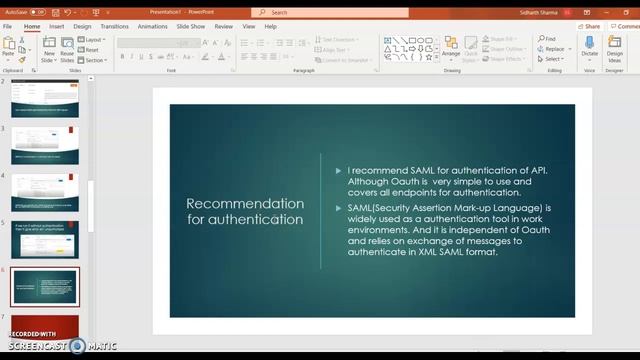Click the Copy icon in Clipboard group

tap(22, 50)
